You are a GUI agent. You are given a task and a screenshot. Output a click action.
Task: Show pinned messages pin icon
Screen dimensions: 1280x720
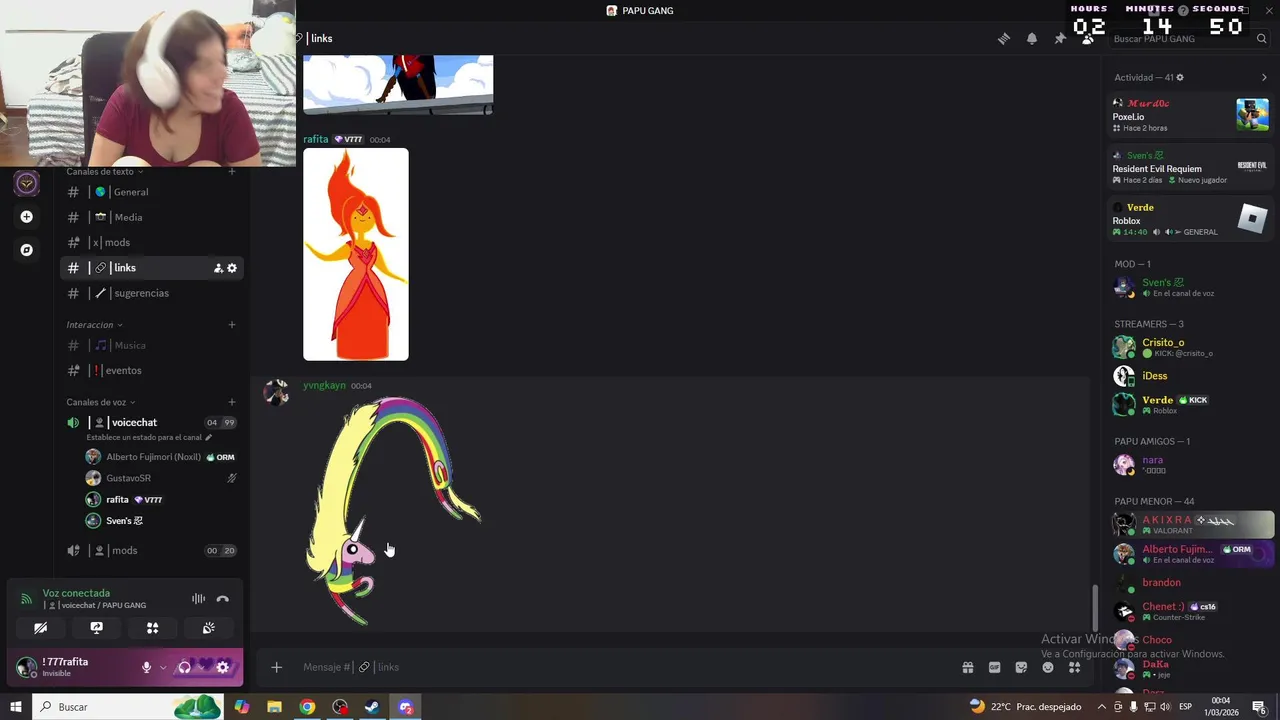pyautogui.click(x=1060, y=38)
